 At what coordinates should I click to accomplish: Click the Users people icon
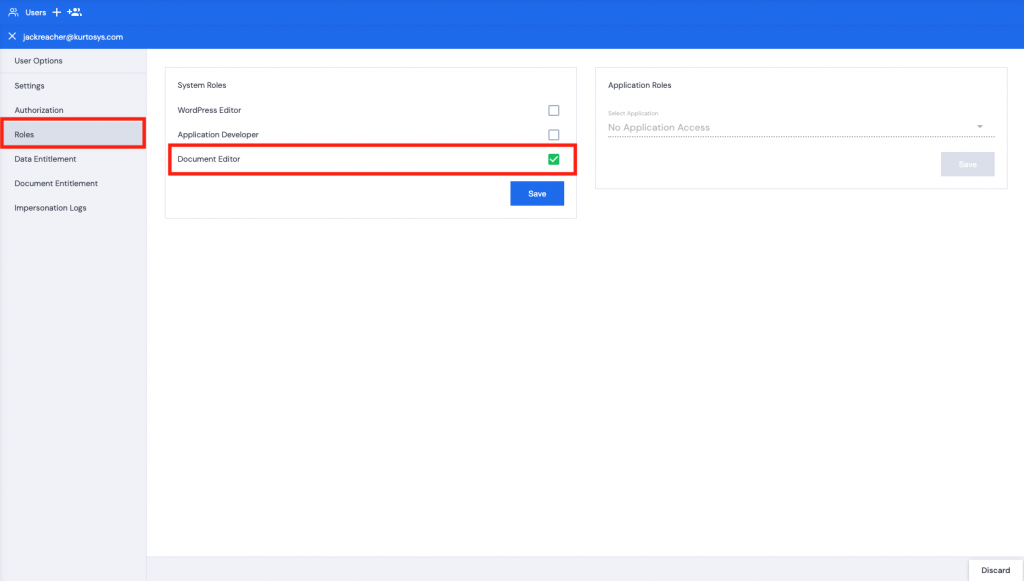(x=13, y=12)
